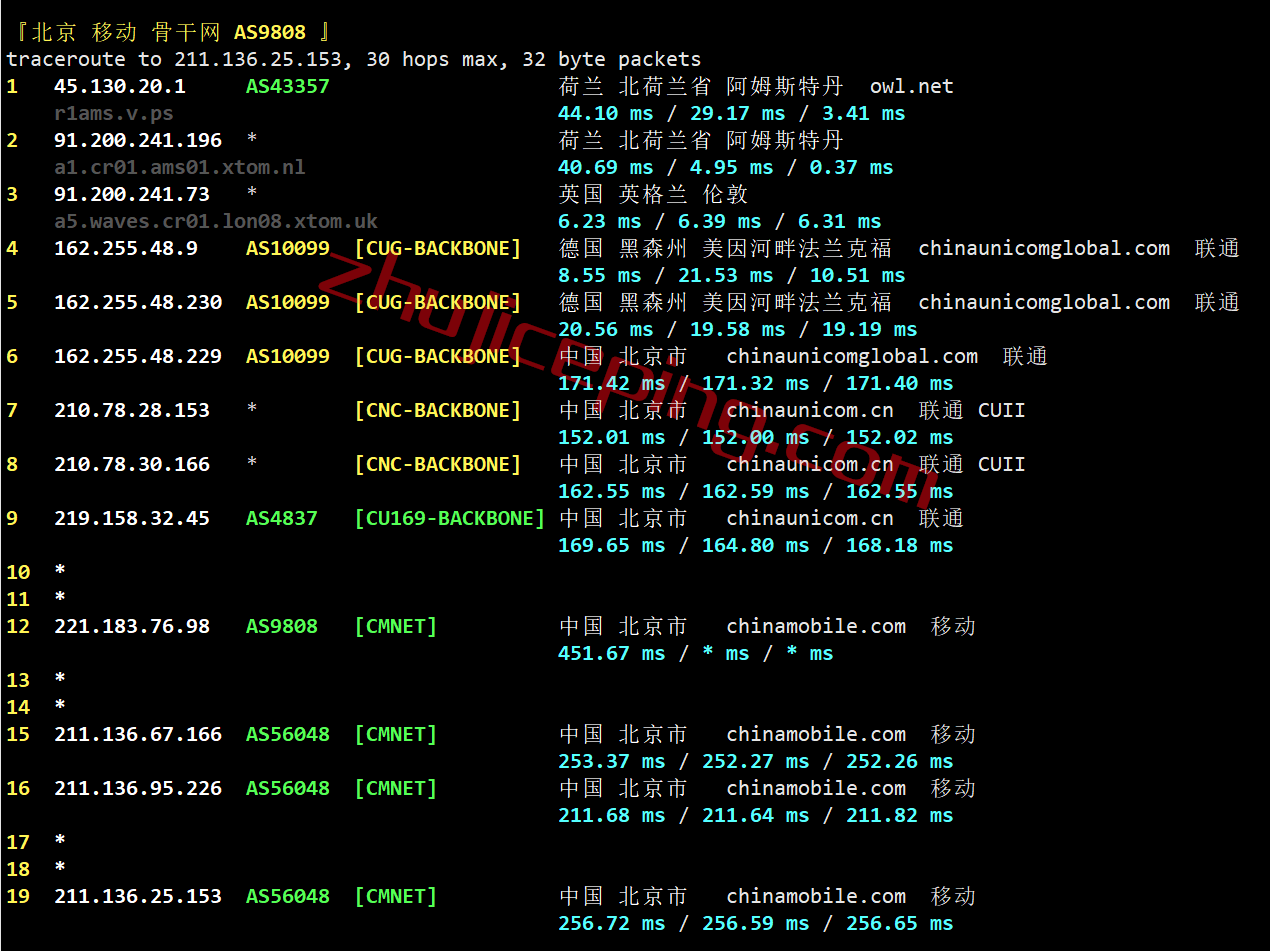Click the header text "北京 移动 骨干网"
Screen dimensions: 1270x951
tap(125, 33)
